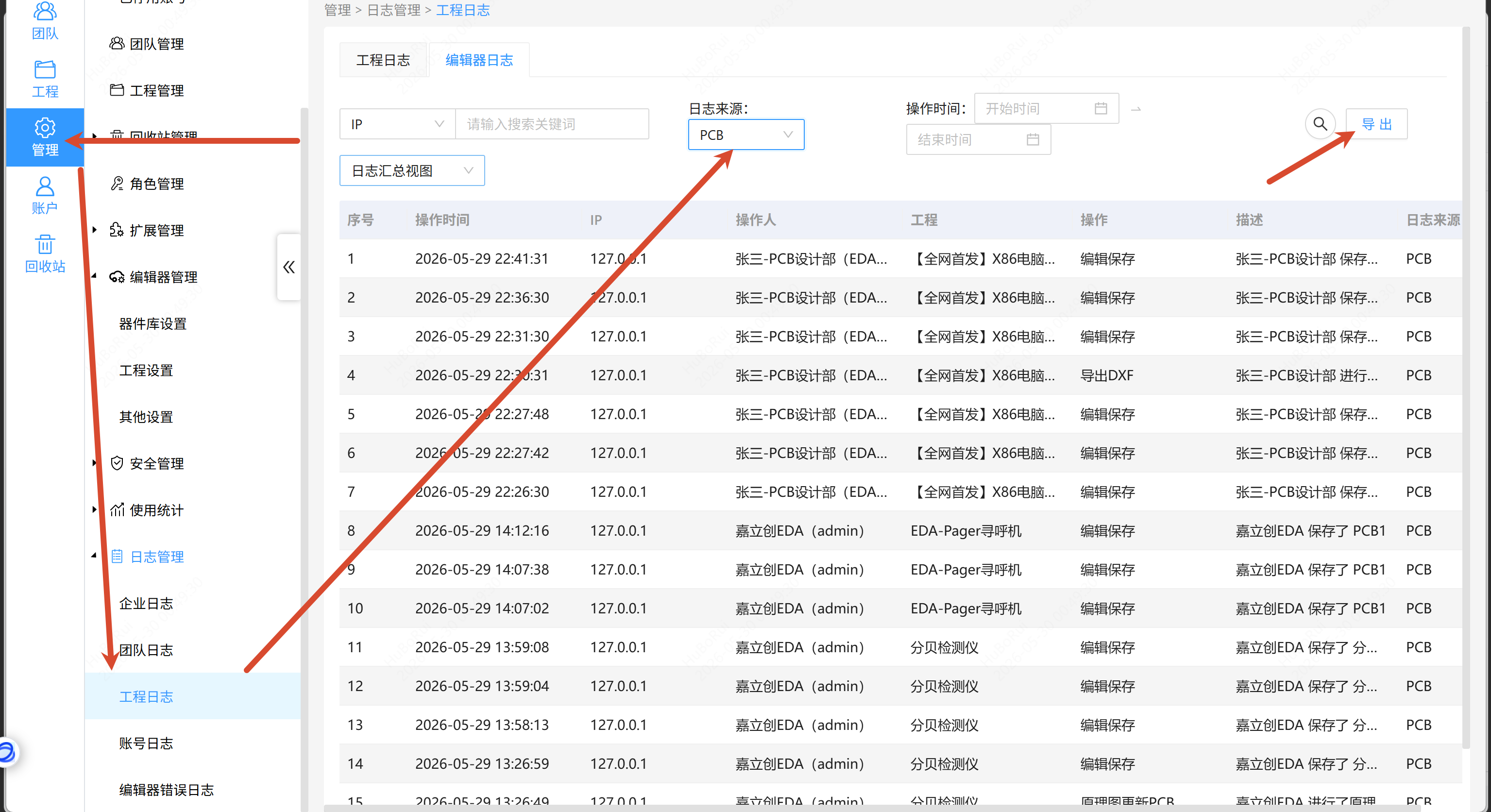Expand the 扩展管理 tree node
This screenshot has height=812, width=1491.
94,230
